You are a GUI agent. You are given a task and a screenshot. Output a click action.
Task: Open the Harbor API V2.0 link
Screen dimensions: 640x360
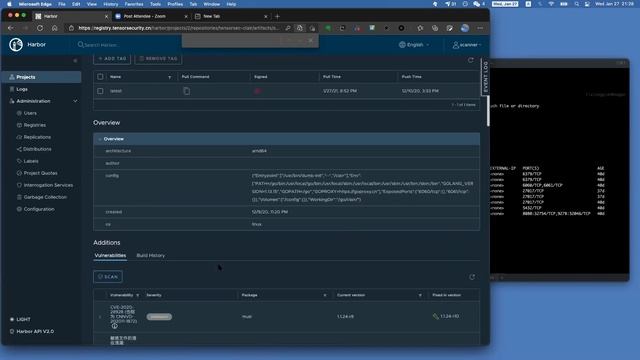[x=32, y=331]
